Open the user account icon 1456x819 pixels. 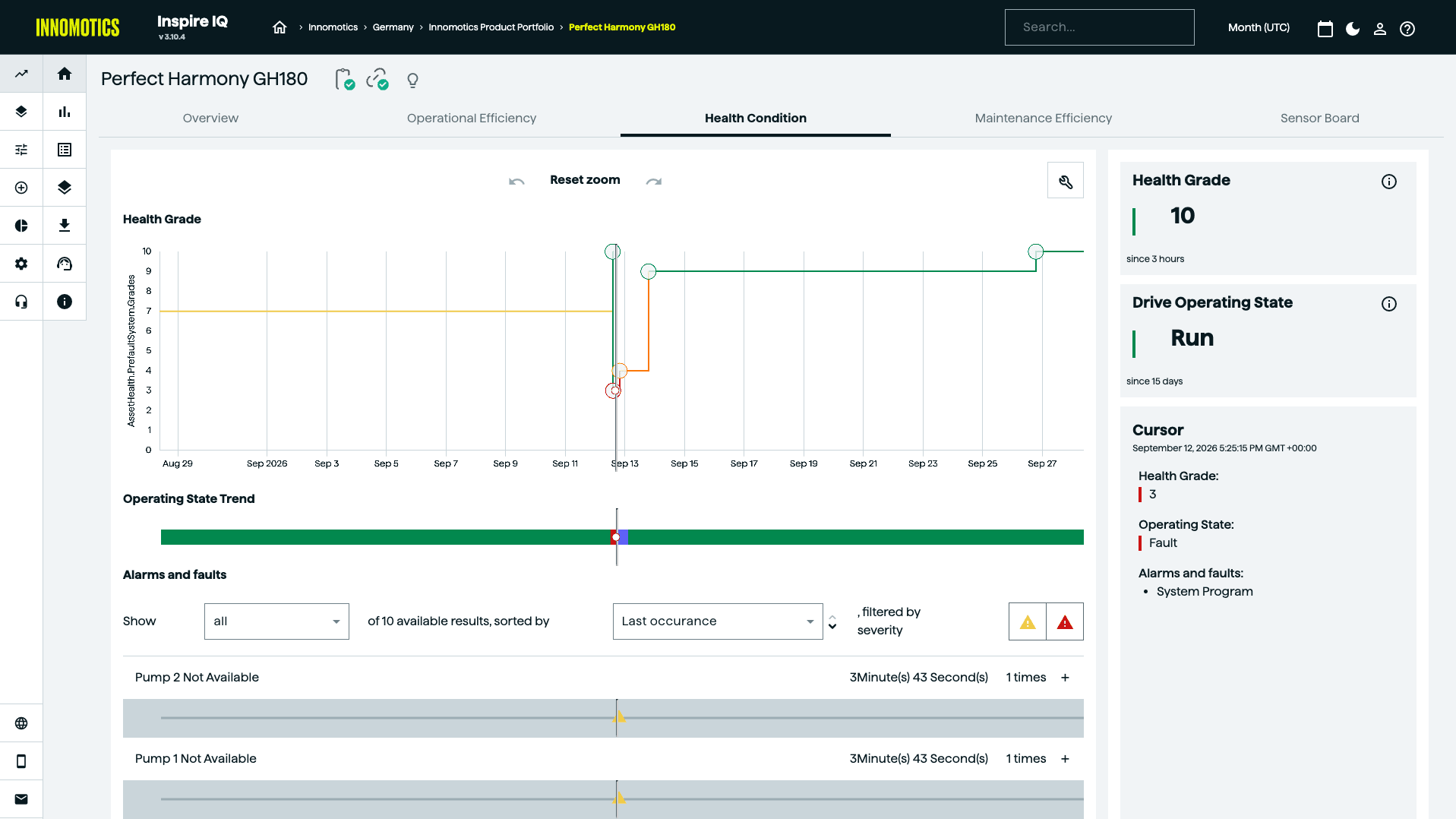tap(1380, 28)
